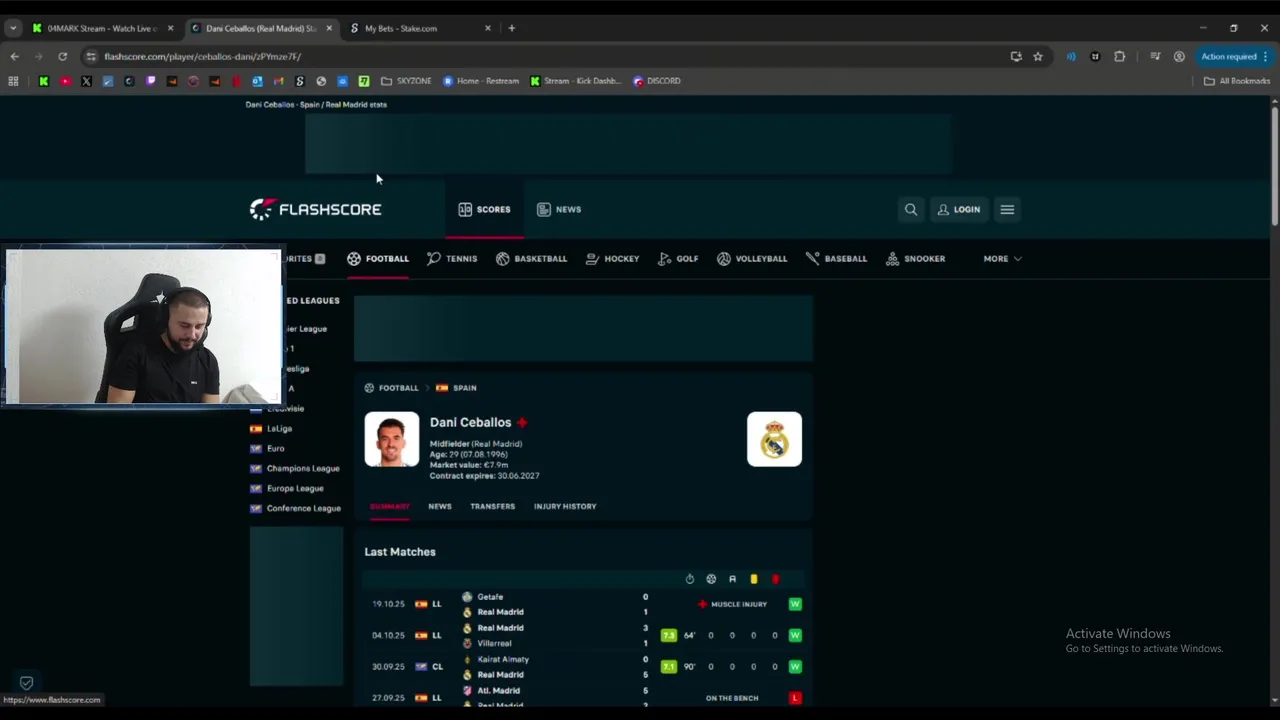Select the FOOTBALL sport menu
1280x720 pixels.
(378, 258)
